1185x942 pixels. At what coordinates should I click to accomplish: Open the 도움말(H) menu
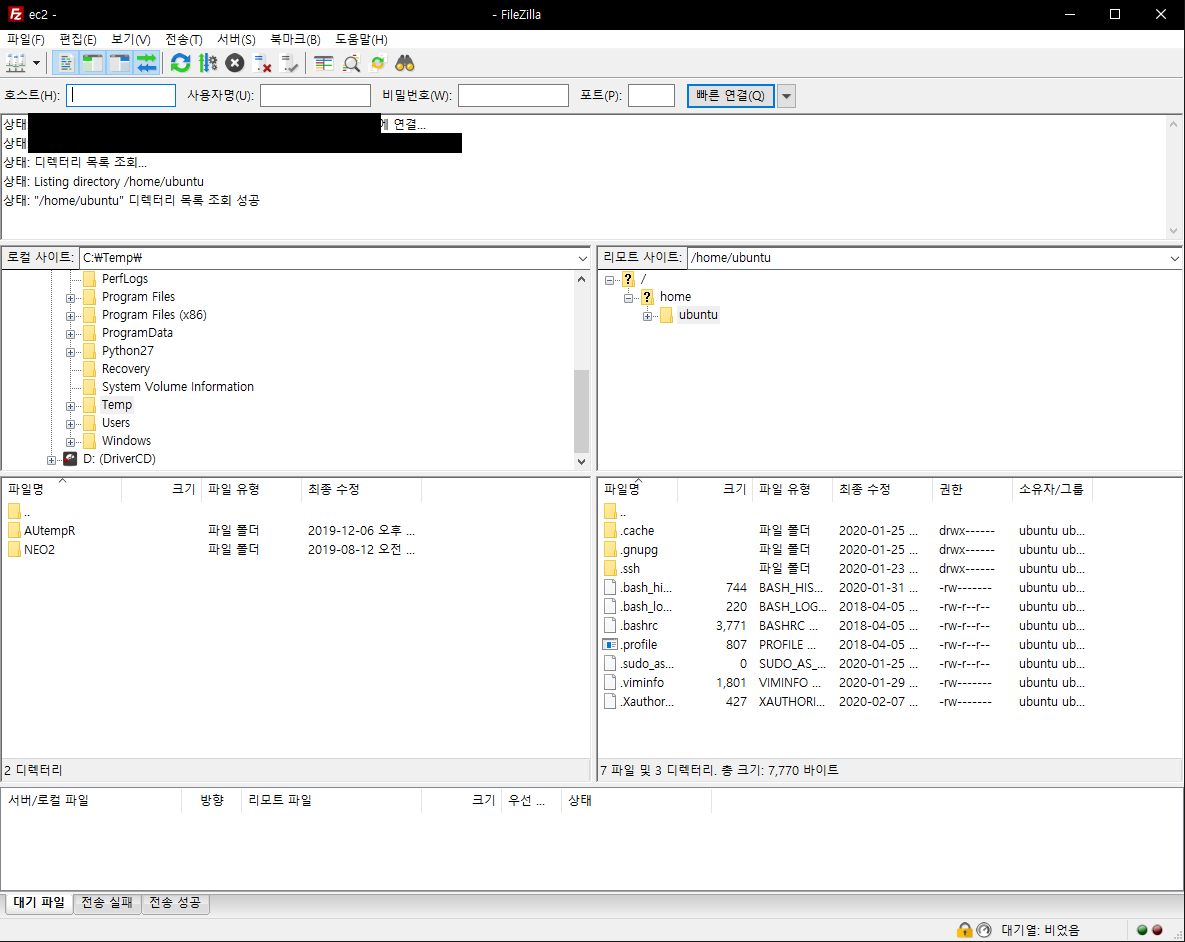(x=361, y=39)
